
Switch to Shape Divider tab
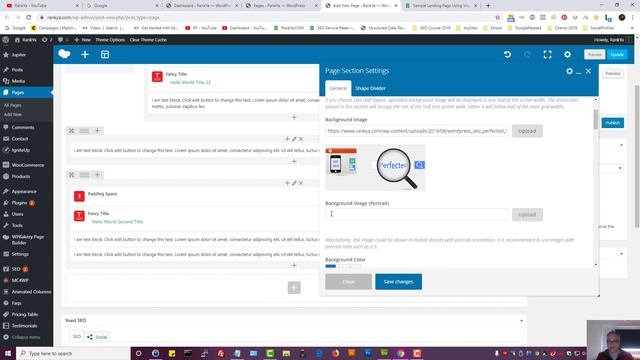(x=370, y=88)
